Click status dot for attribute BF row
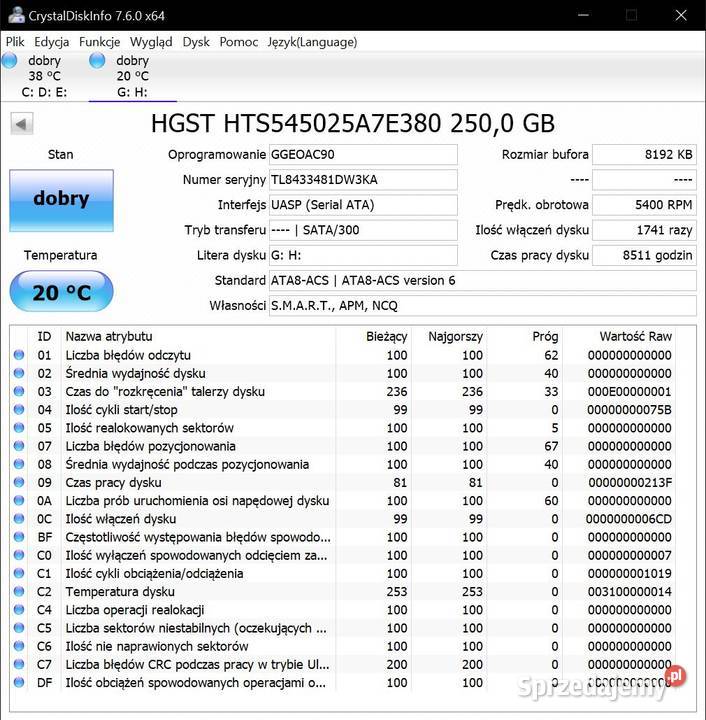Viewport: 706px width, 720px height. pyautogui.click(x=19, y=537)
